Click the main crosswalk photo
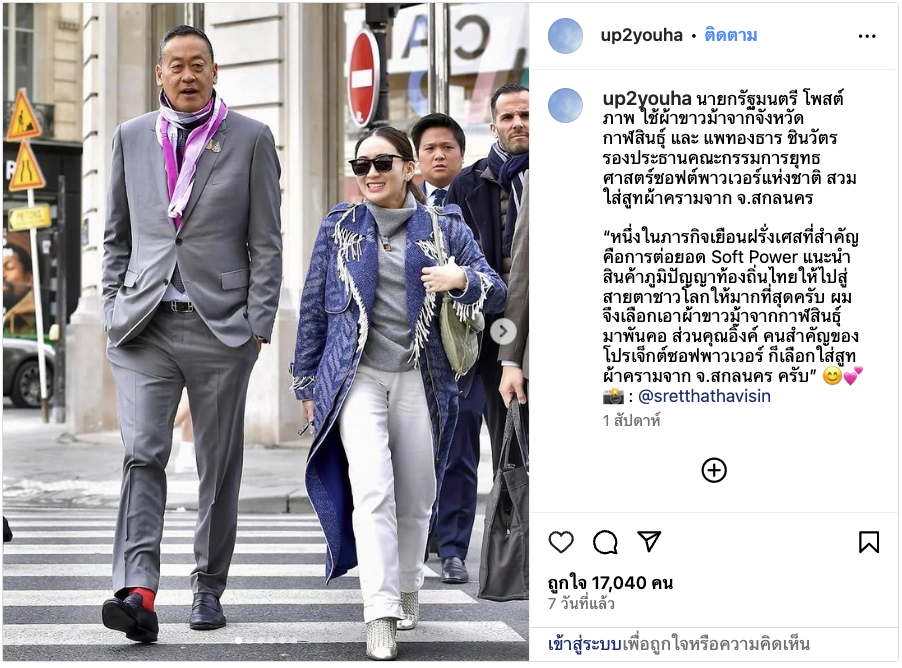Image resolution: width=902 pixels, height=668 pixels. [x=266, y=332]
